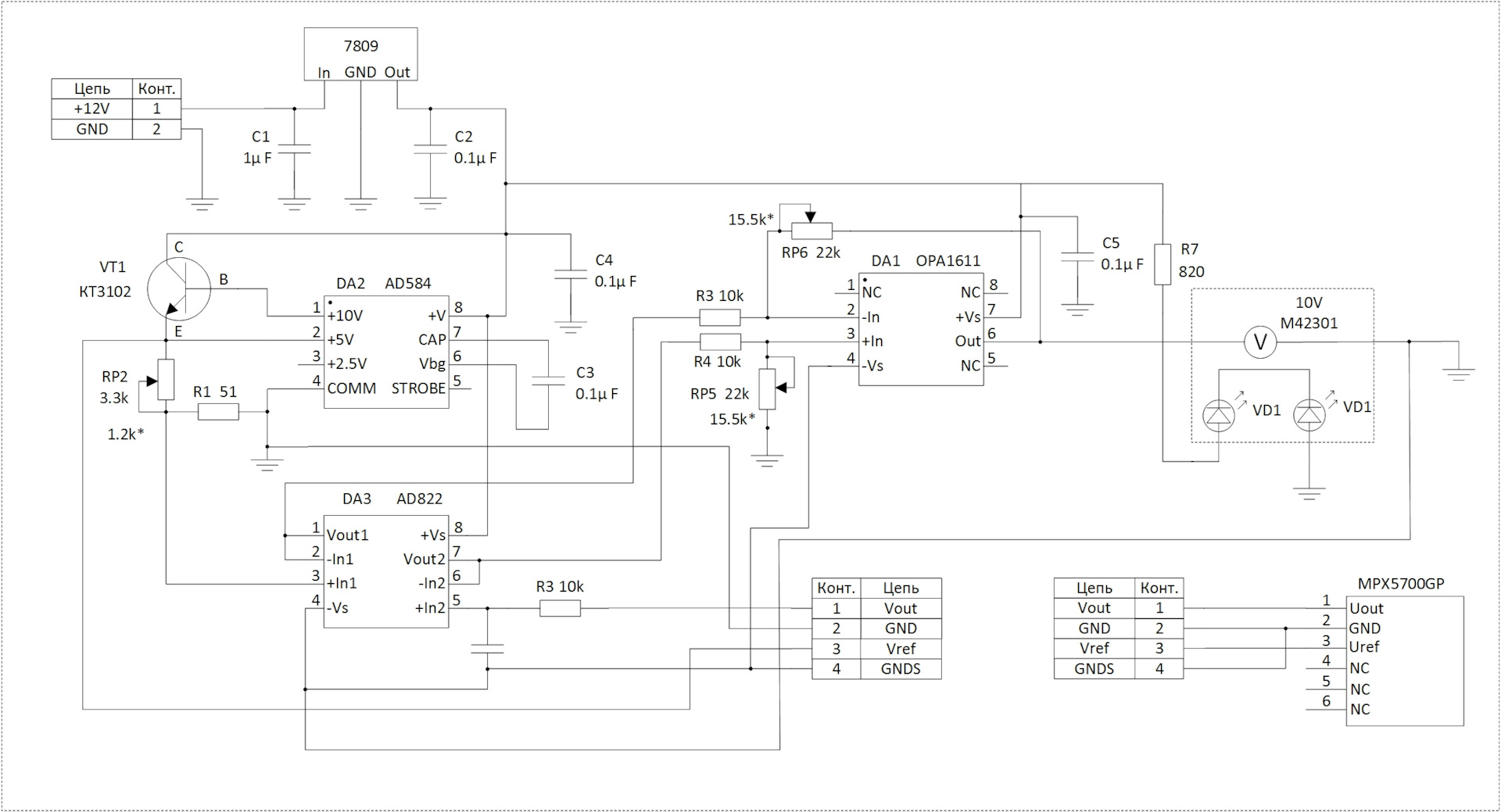Click the R3 resistor at OPA1611 -In
1501x812 pixels.
[x=719, y=317]
